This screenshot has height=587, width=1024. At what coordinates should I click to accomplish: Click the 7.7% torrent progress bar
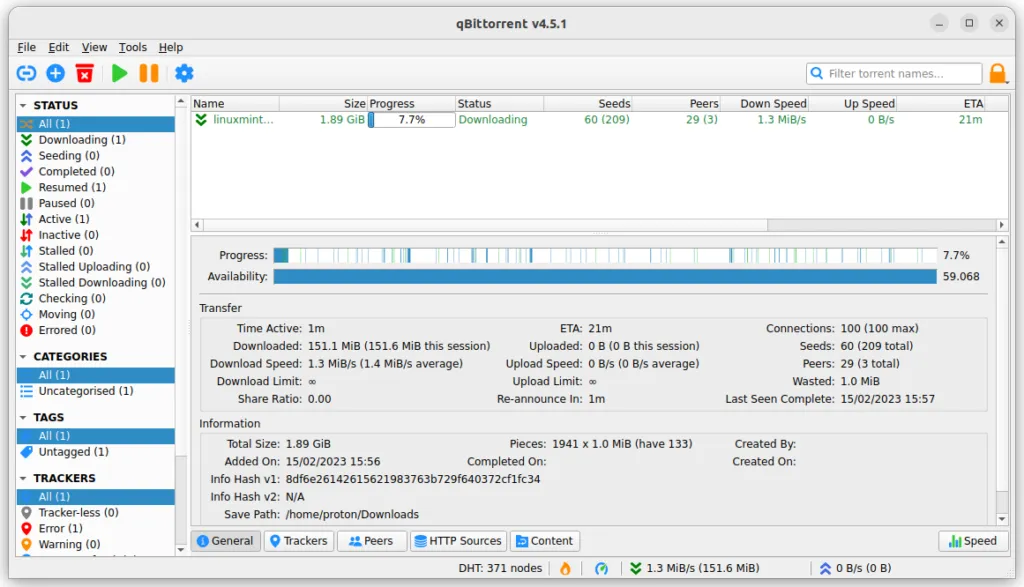411,119
